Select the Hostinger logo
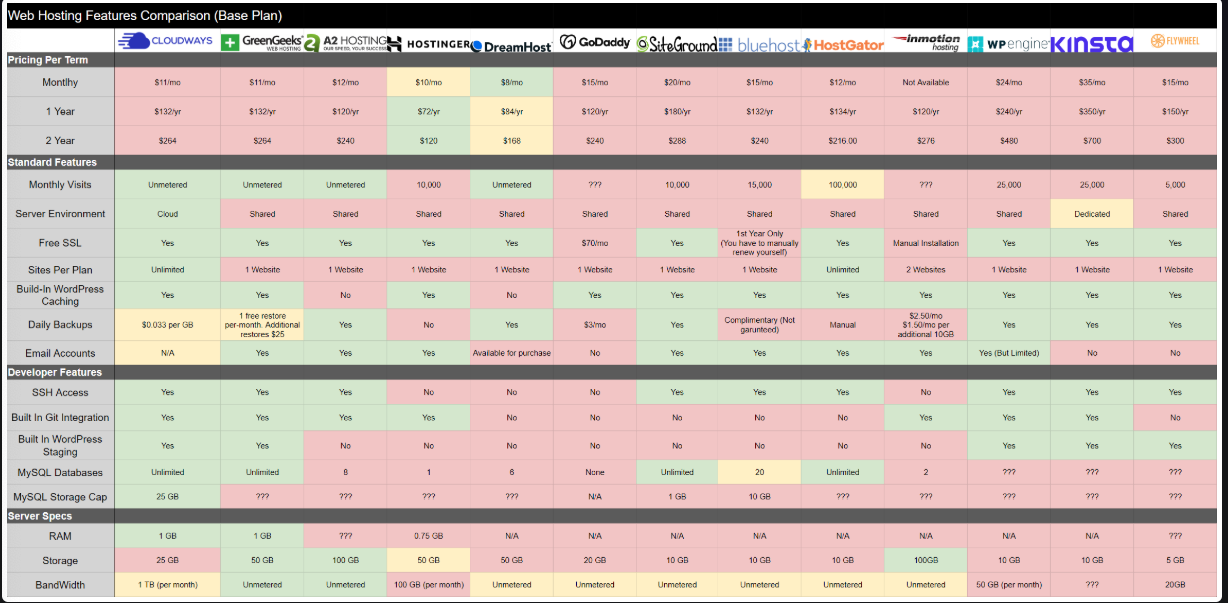 point(427,44)
